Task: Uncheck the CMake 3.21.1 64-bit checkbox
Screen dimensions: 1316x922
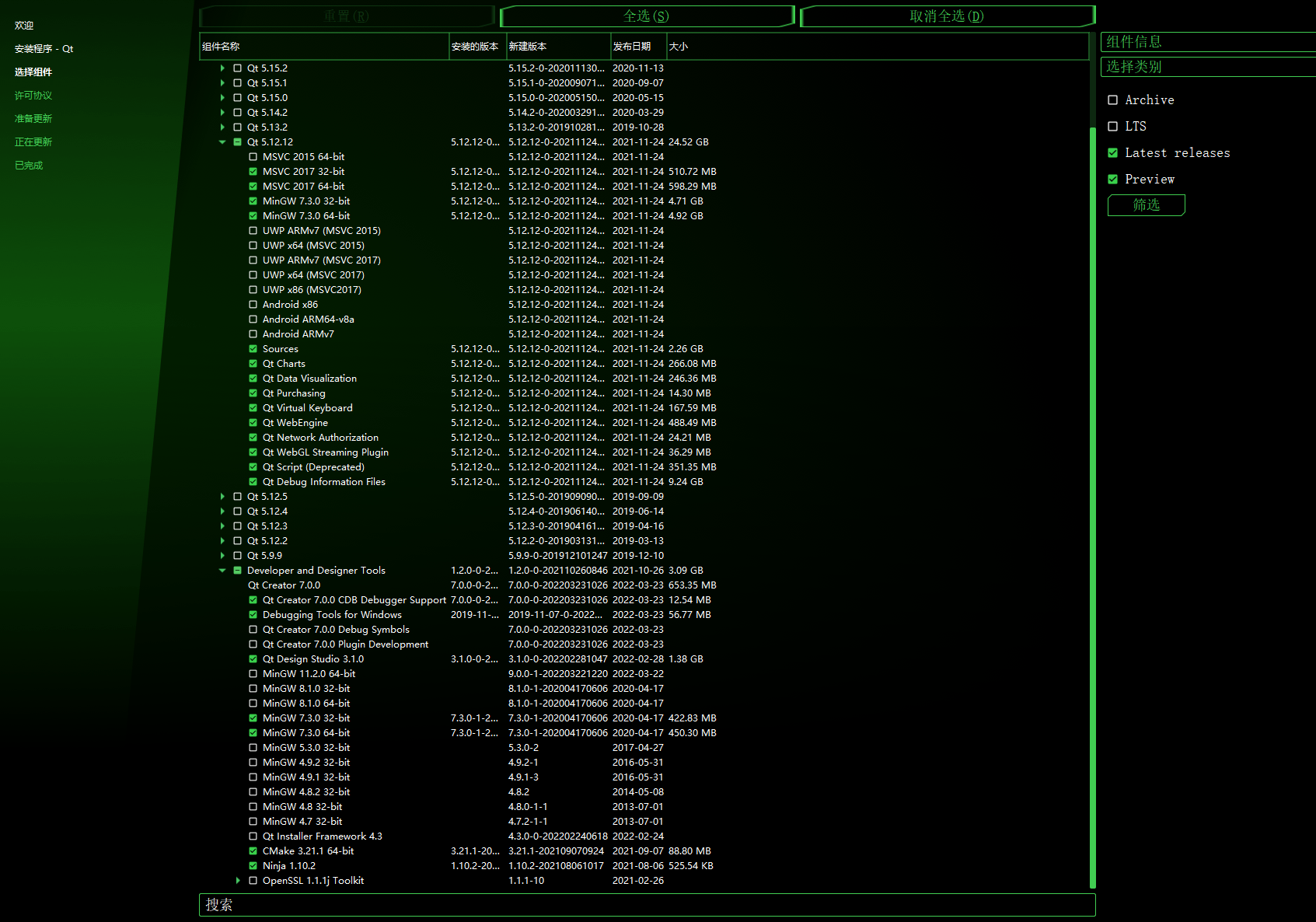Action: [x=253, y=851]
